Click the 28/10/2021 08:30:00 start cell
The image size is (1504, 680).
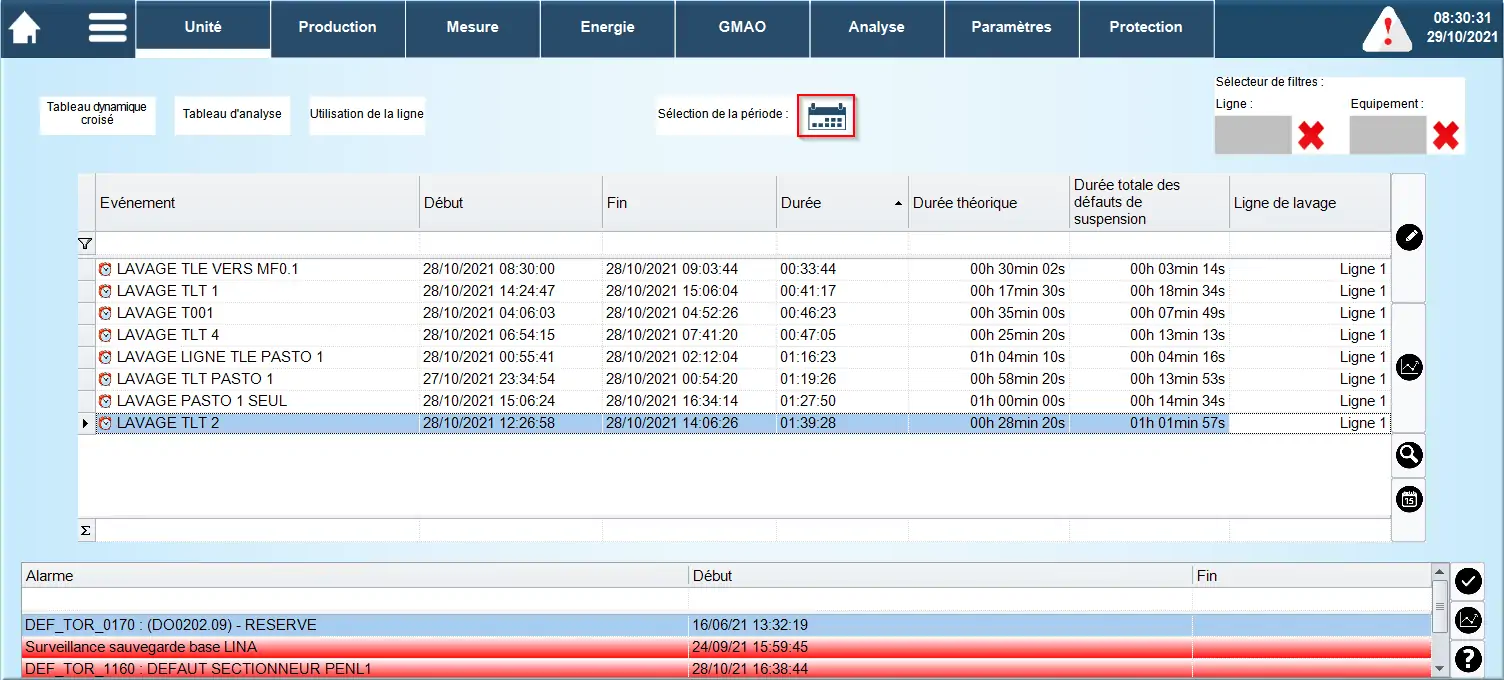(511, 269)
